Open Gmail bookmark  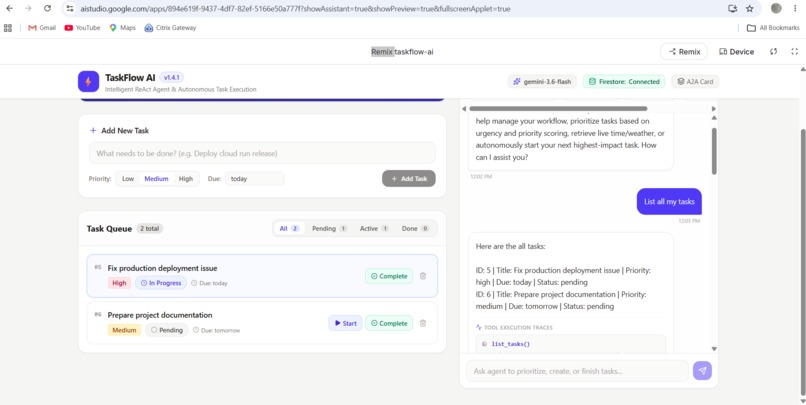42,28
